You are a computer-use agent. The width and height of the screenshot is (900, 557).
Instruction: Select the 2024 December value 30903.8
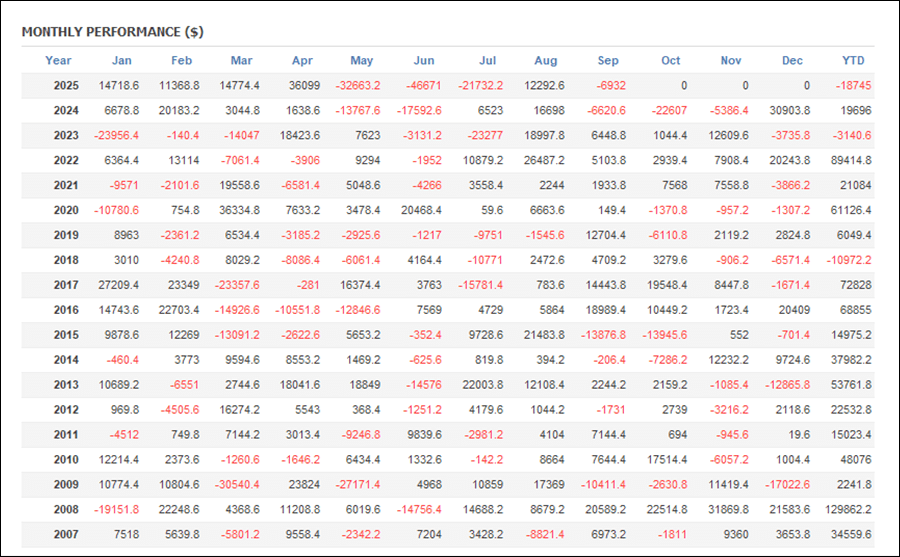point(789,111)
